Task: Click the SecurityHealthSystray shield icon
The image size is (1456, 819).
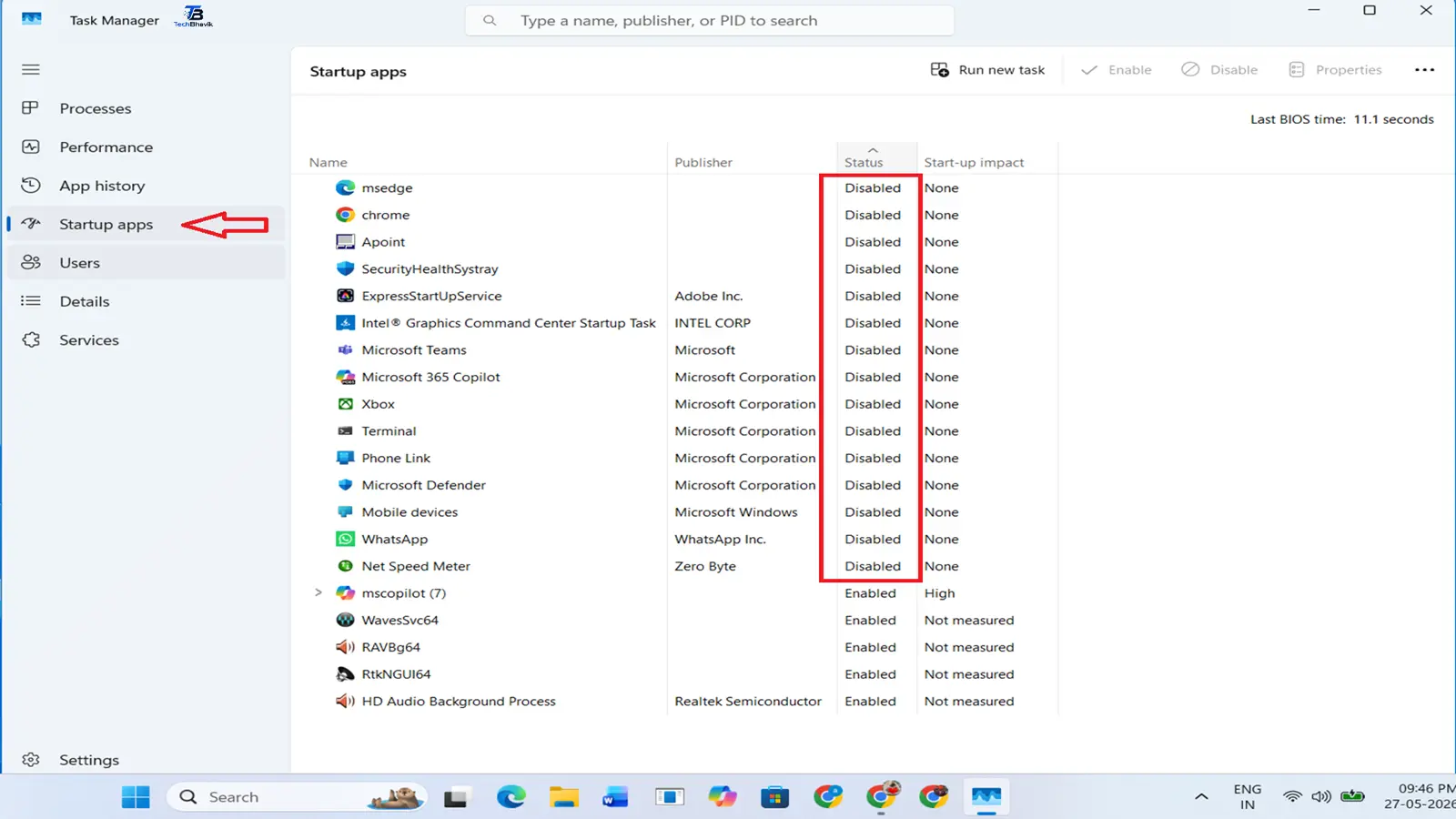Action: click(x=345, y=268)
